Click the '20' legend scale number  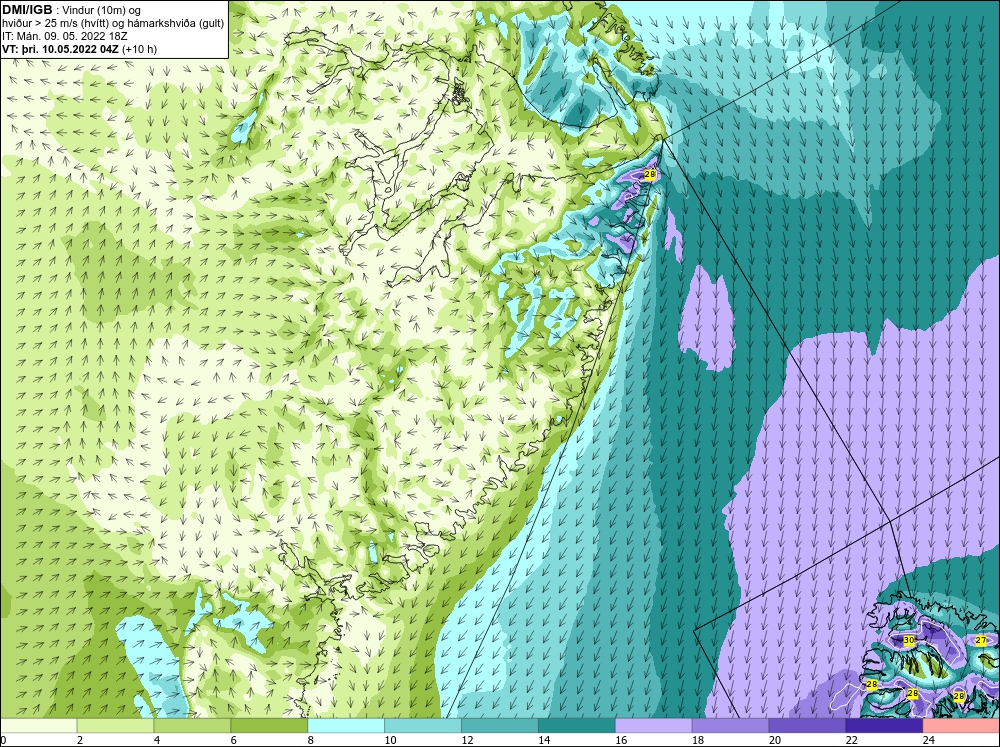click(775, 740)
